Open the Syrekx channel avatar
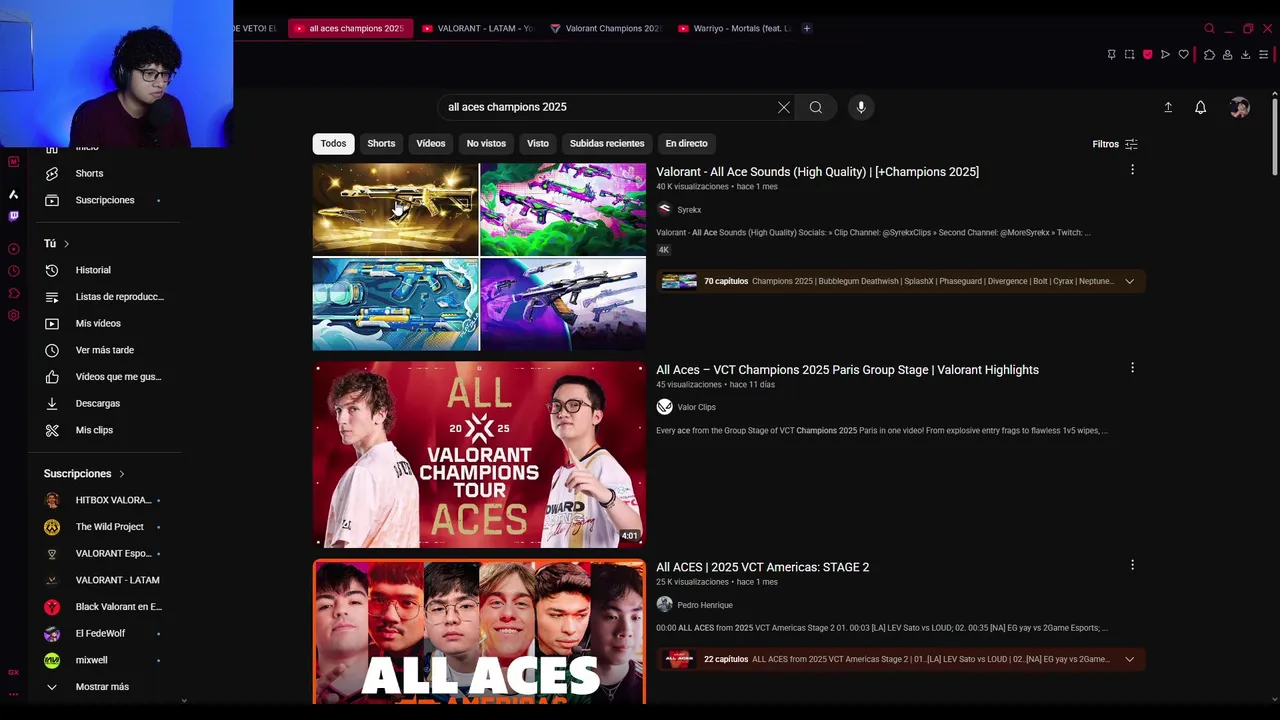The width and height of the screenshot is (1280, 720). point(664,209)
